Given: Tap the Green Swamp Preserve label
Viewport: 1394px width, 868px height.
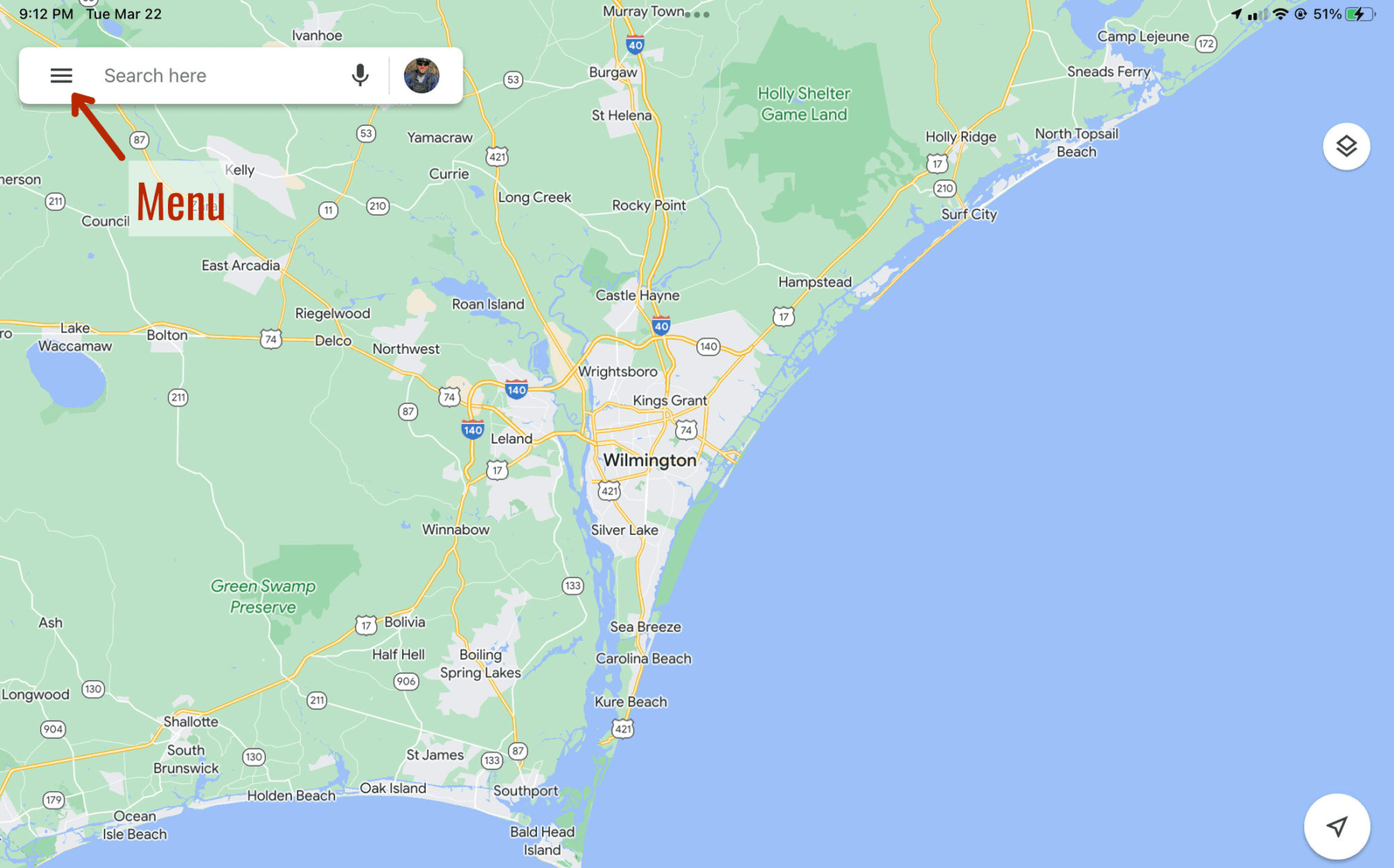Looking at the screenshot, I should (x=263, y=596).
